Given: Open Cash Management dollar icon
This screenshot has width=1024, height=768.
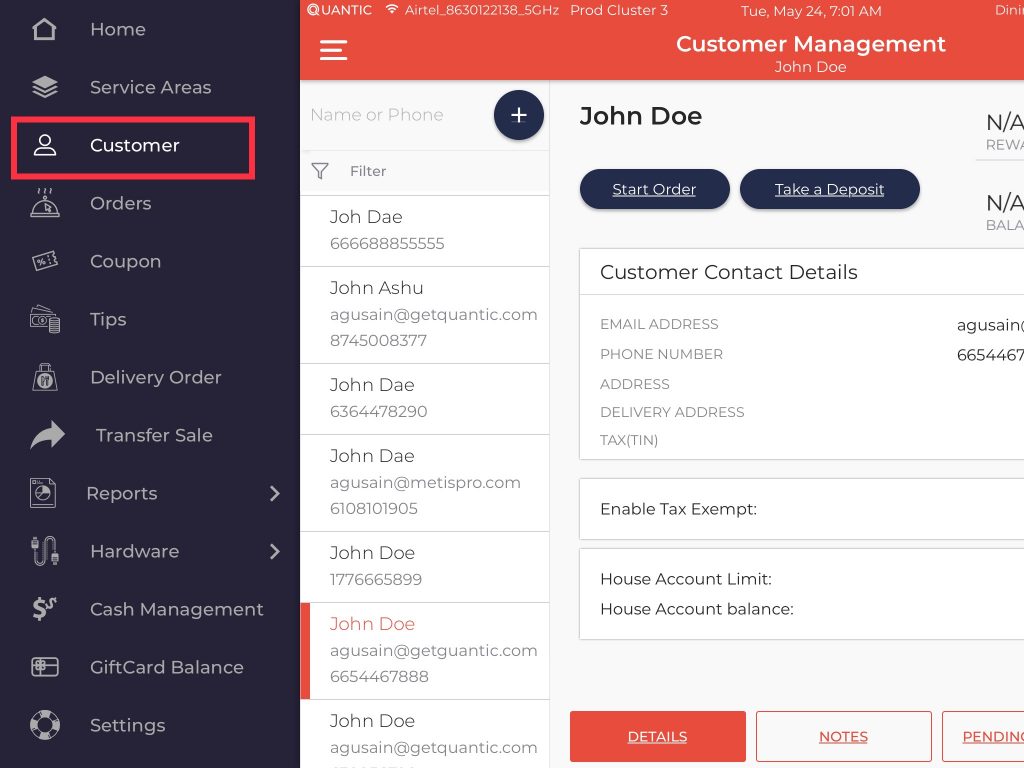Looking at the screenshot, I should pos(45,609).
